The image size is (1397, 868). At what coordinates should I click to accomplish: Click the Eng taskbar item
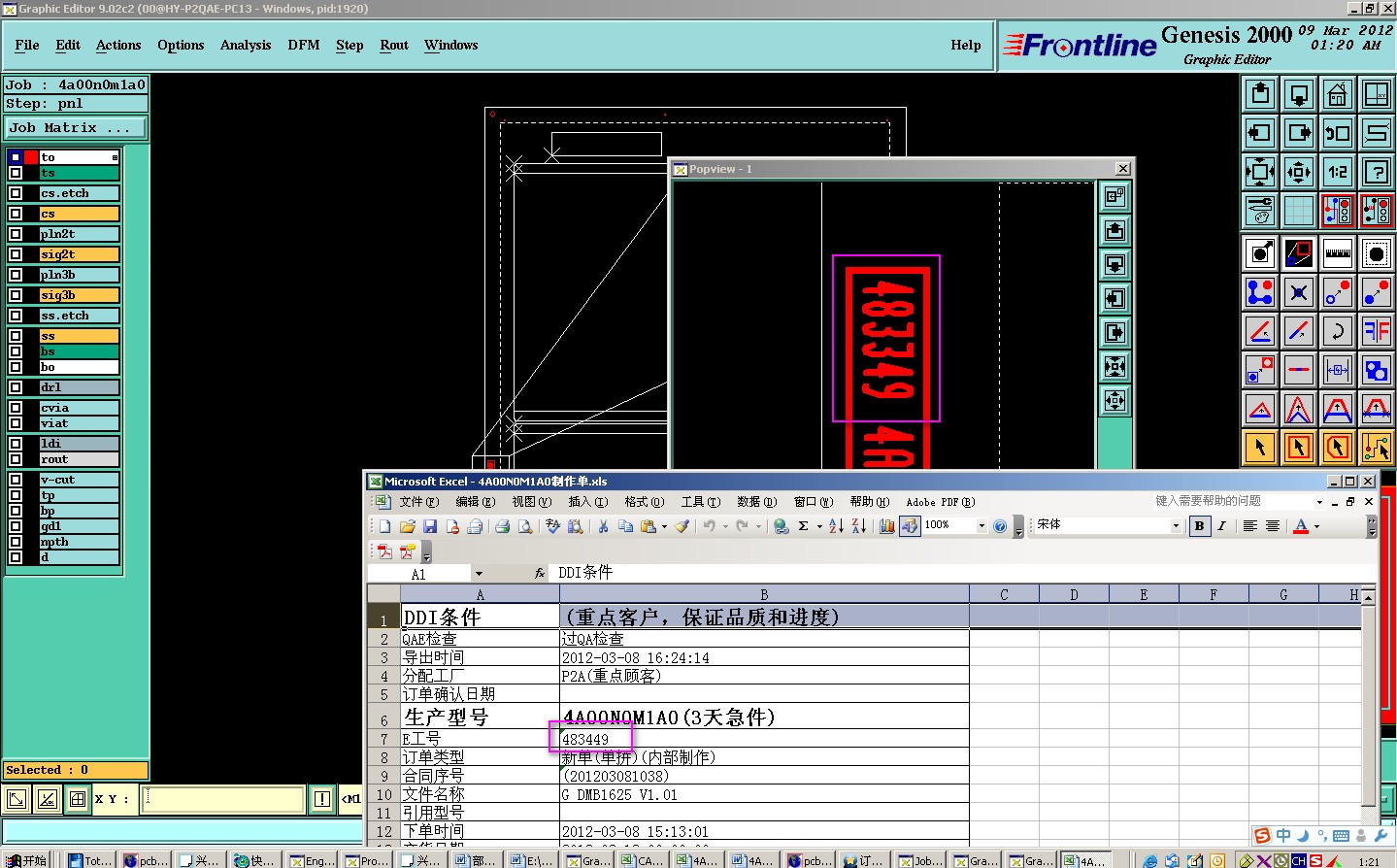313,860
